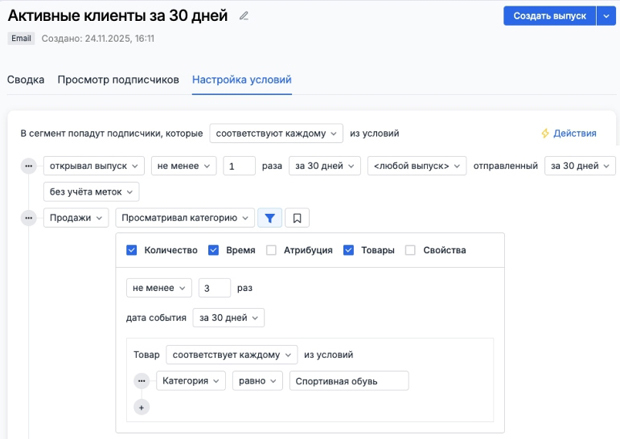620x439 pixels.
Task: Open the ellipsis menu for Продажи condition
Action: point(29,218)
